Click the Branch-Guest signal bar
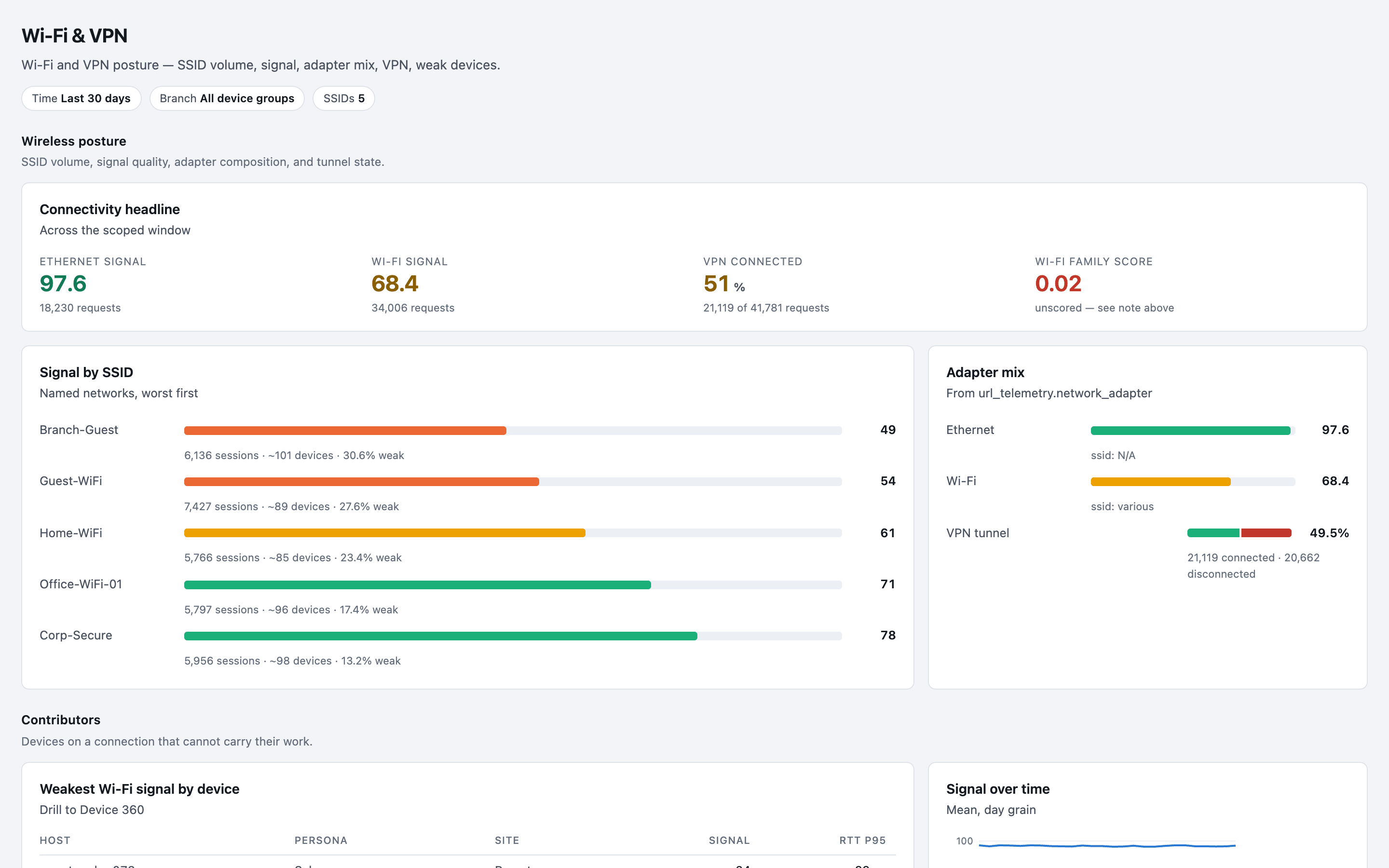 pyautogui.click(x=513, y=431)
